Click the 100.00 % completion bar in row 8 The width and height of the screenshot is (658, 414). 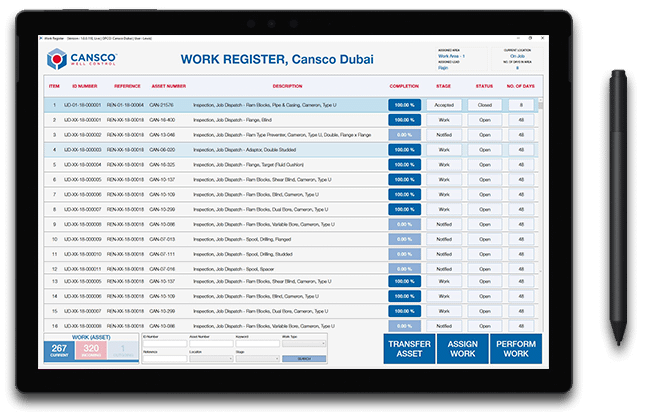click(x=405, y=209)
